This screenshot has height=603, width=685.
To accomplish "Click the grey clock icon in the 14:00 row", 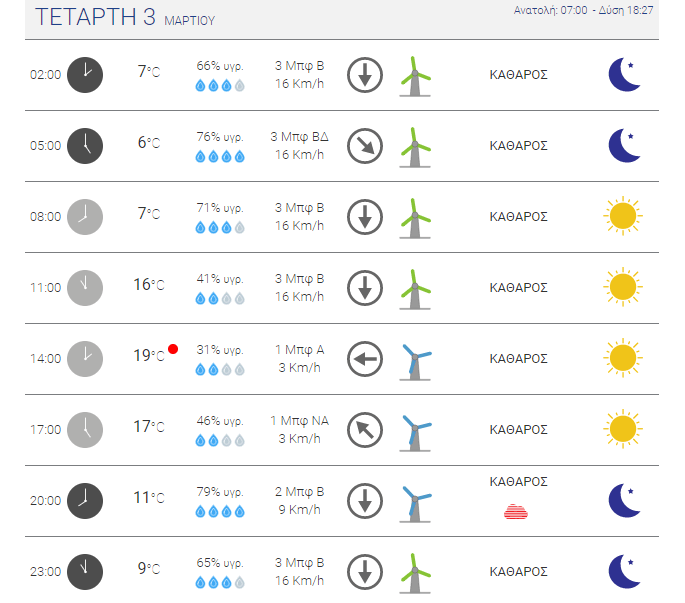I will pyautogui.click(x=85, y=359).
